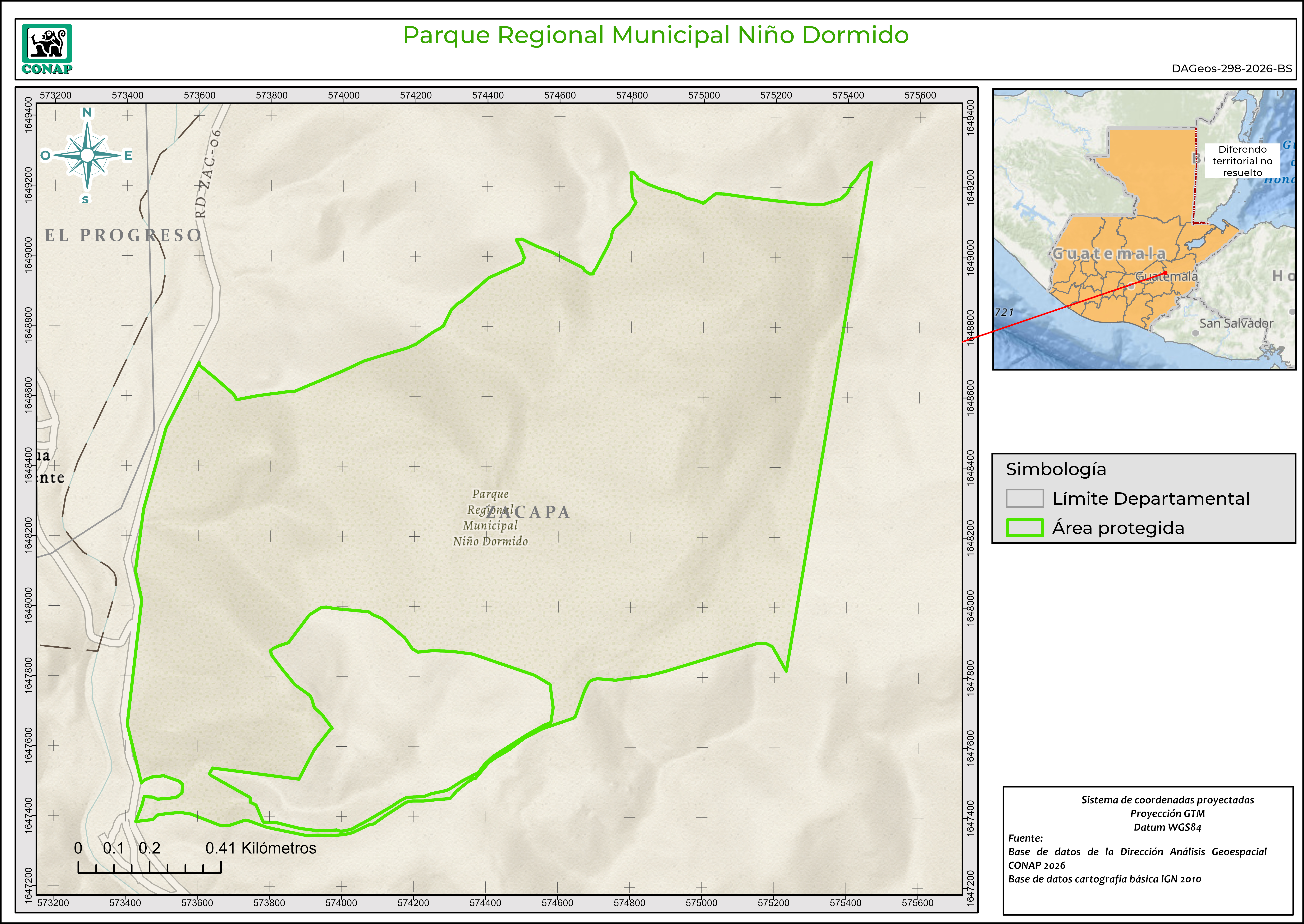Click the red location dot on inset map
Image resolution: width=1304 pixels, height=924 pixels.
[1165, 273]
